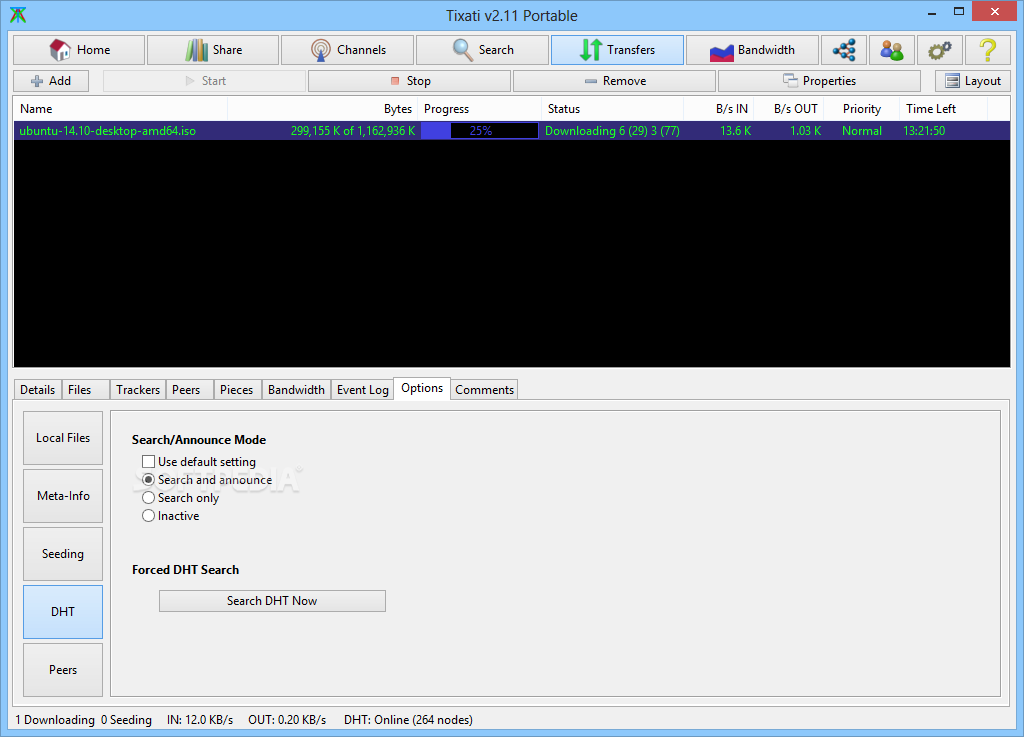1024x737 pixels.
Task: Open Local Files options
Action: point(63,438)
